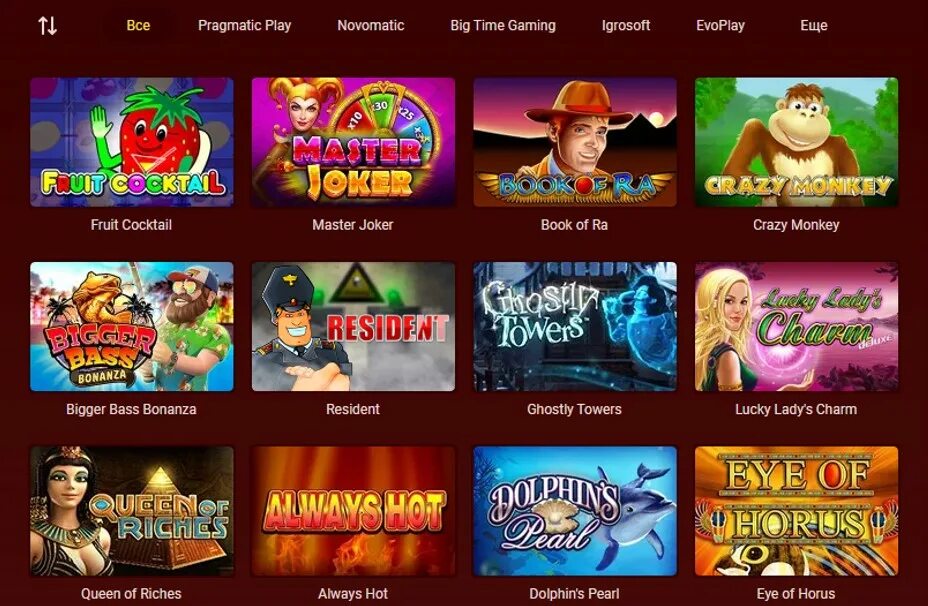Image resolution: width=928 pixels, height=606 pixels.
Task: Expand the Еще providers menu
Action: click(814, 25)
